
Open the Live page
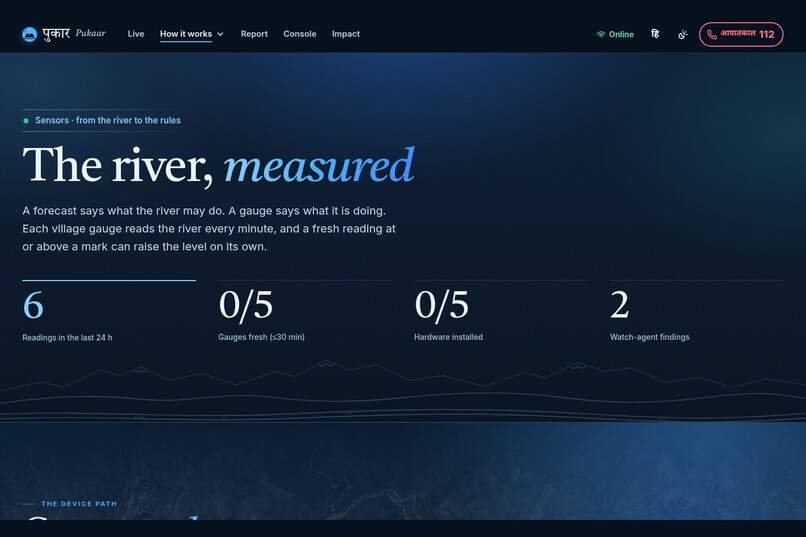click(x=136, y=34)
